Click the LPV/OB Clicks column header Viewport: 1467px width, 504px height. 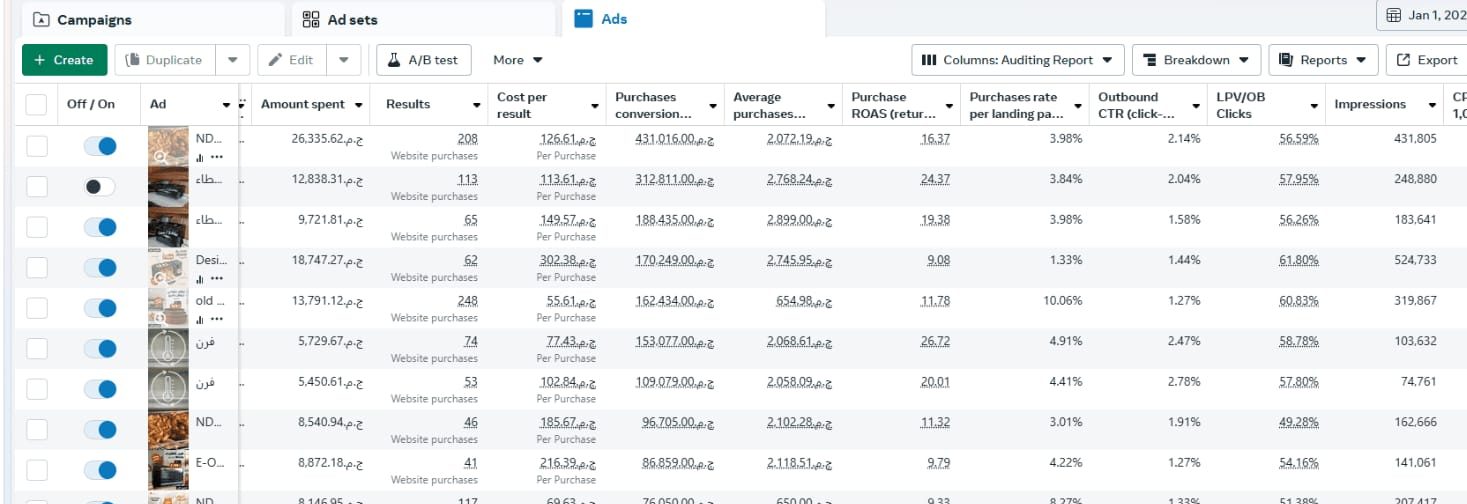(x=1240, y=105)
